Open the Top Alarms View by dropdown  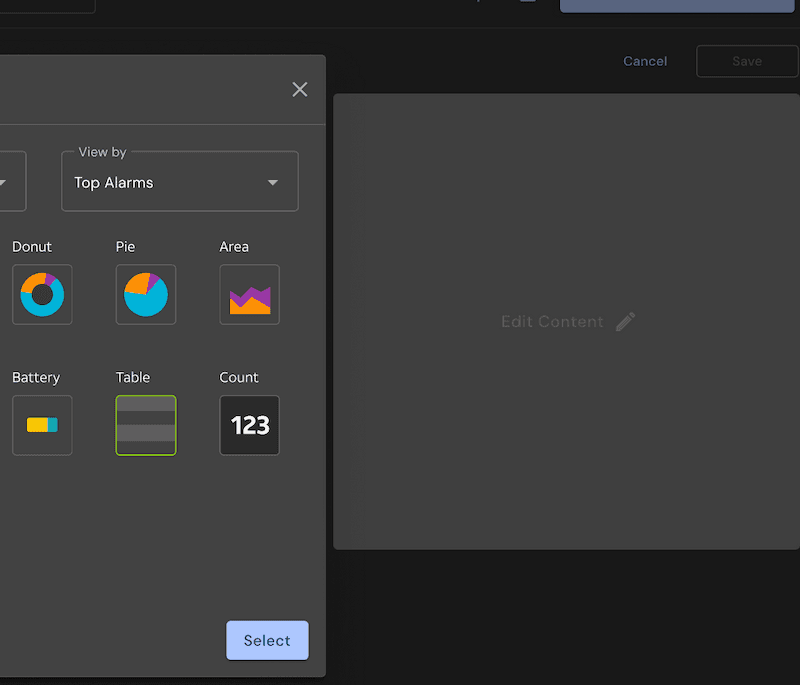pos(180,181)
